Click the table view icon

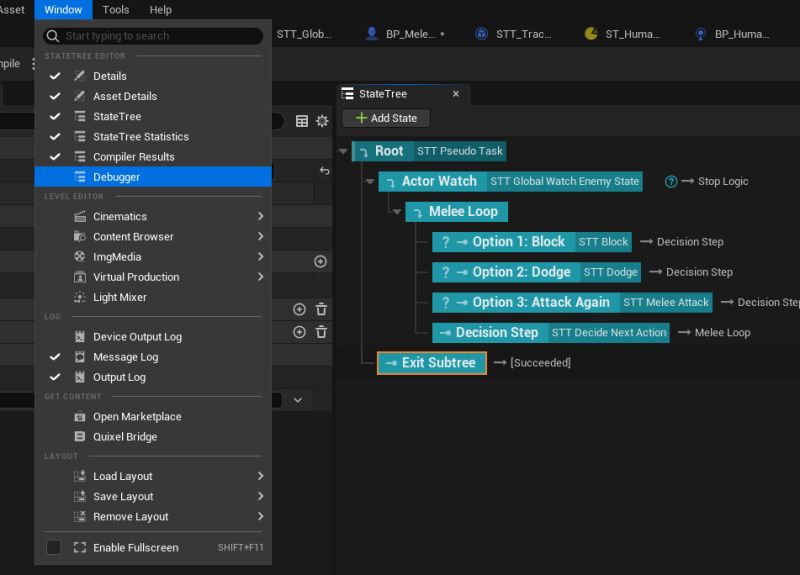tap(302, 121)
